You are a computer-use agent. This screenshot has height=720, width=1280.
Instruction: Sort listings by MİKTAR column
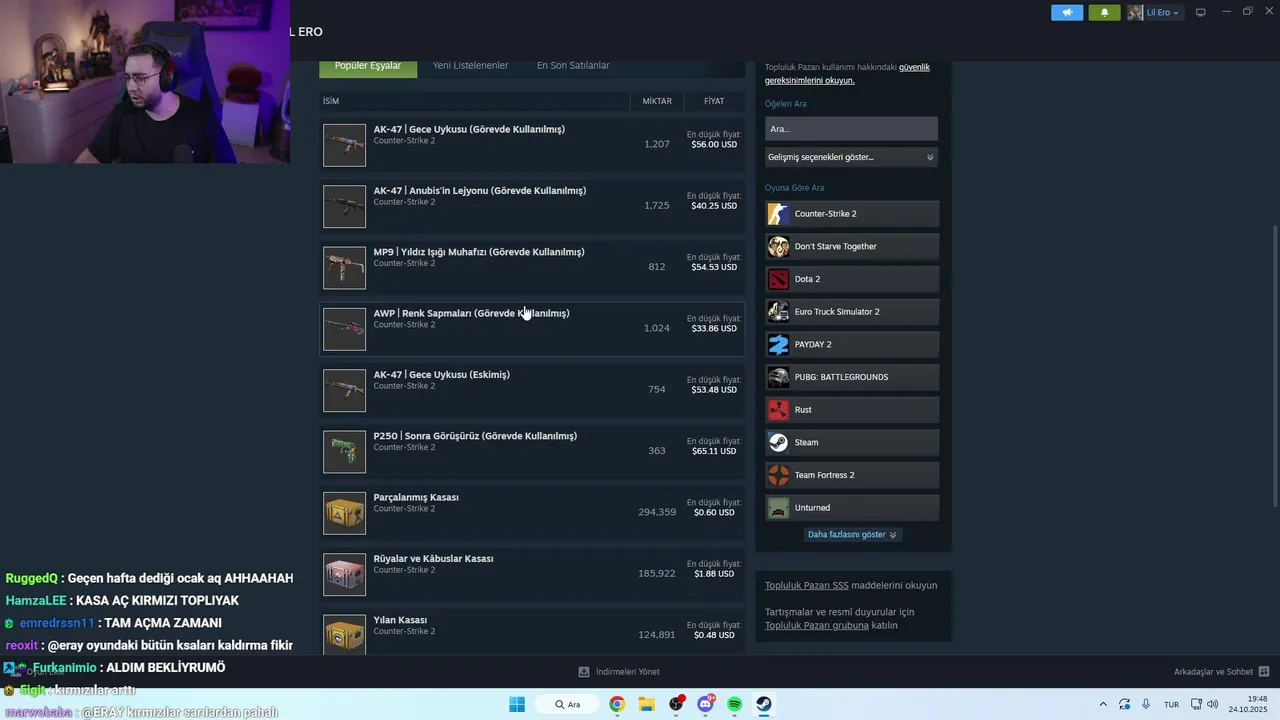pos(657,101)
